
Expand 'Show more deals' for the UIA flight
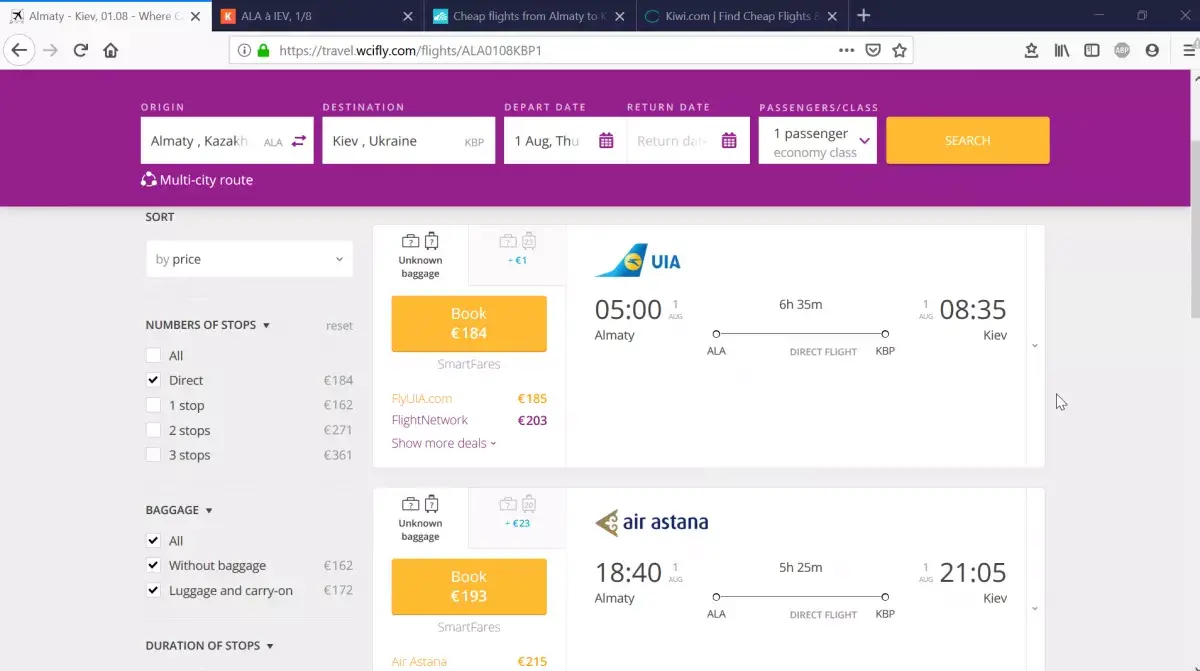[444, 443]
